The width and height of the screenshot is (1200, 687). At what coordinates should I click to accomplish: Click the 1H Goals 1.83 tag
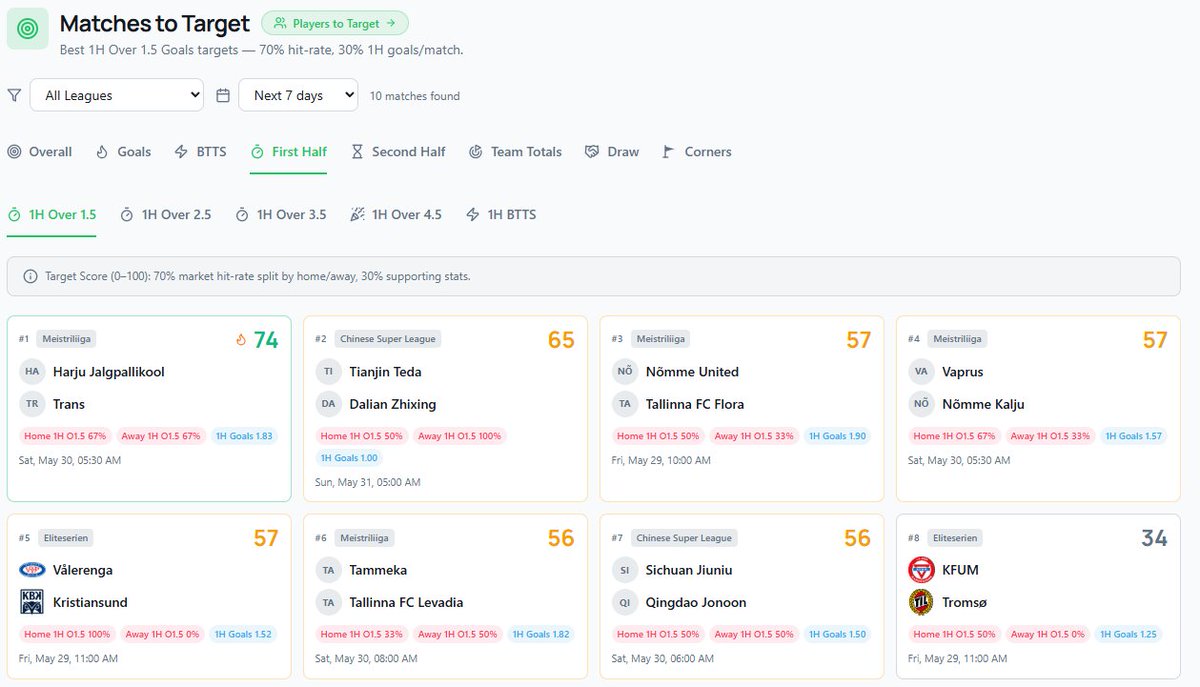[246, 436]
